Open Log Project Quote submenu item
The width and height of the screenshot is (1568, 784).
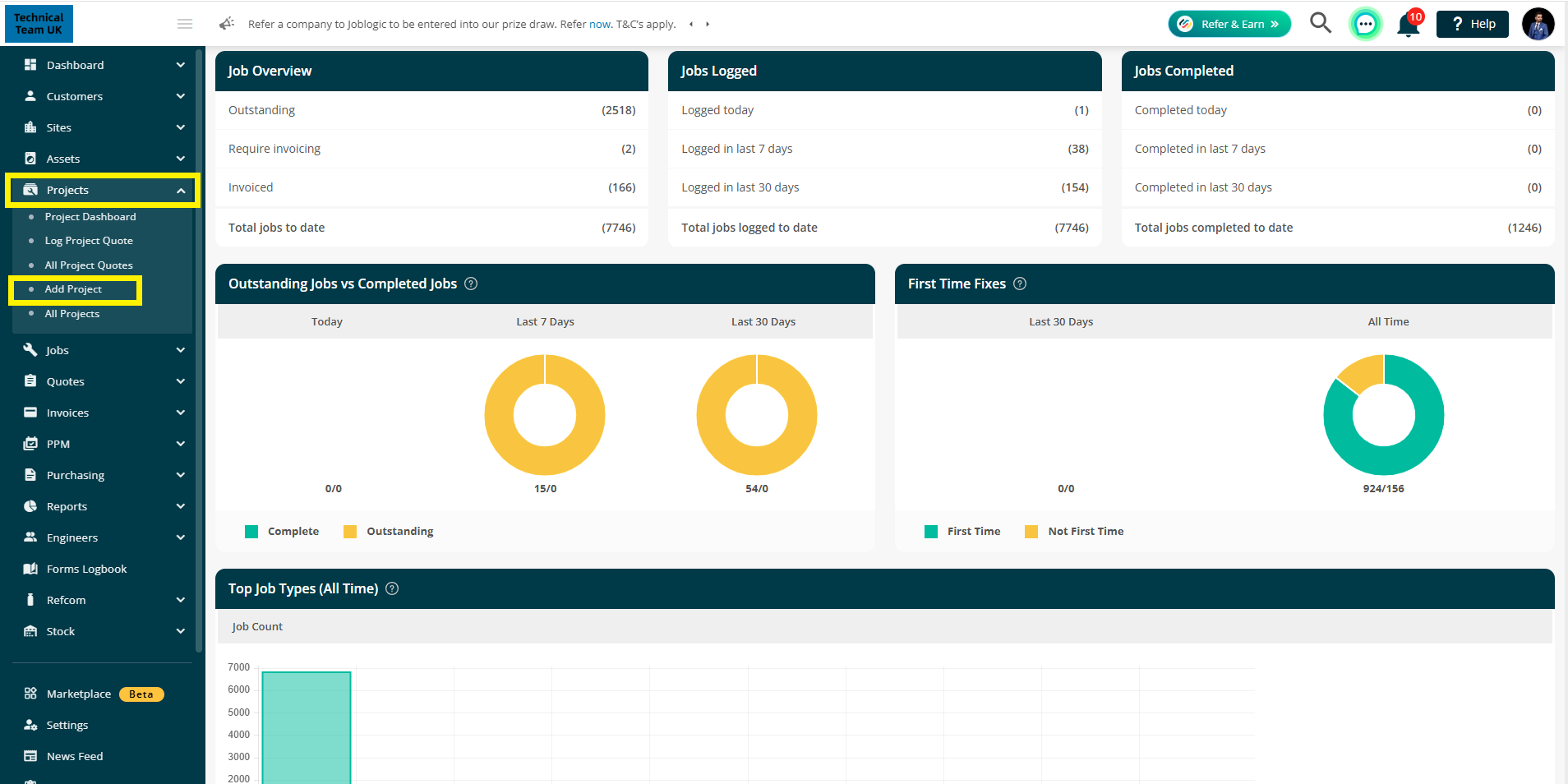(x=89, y=241)
